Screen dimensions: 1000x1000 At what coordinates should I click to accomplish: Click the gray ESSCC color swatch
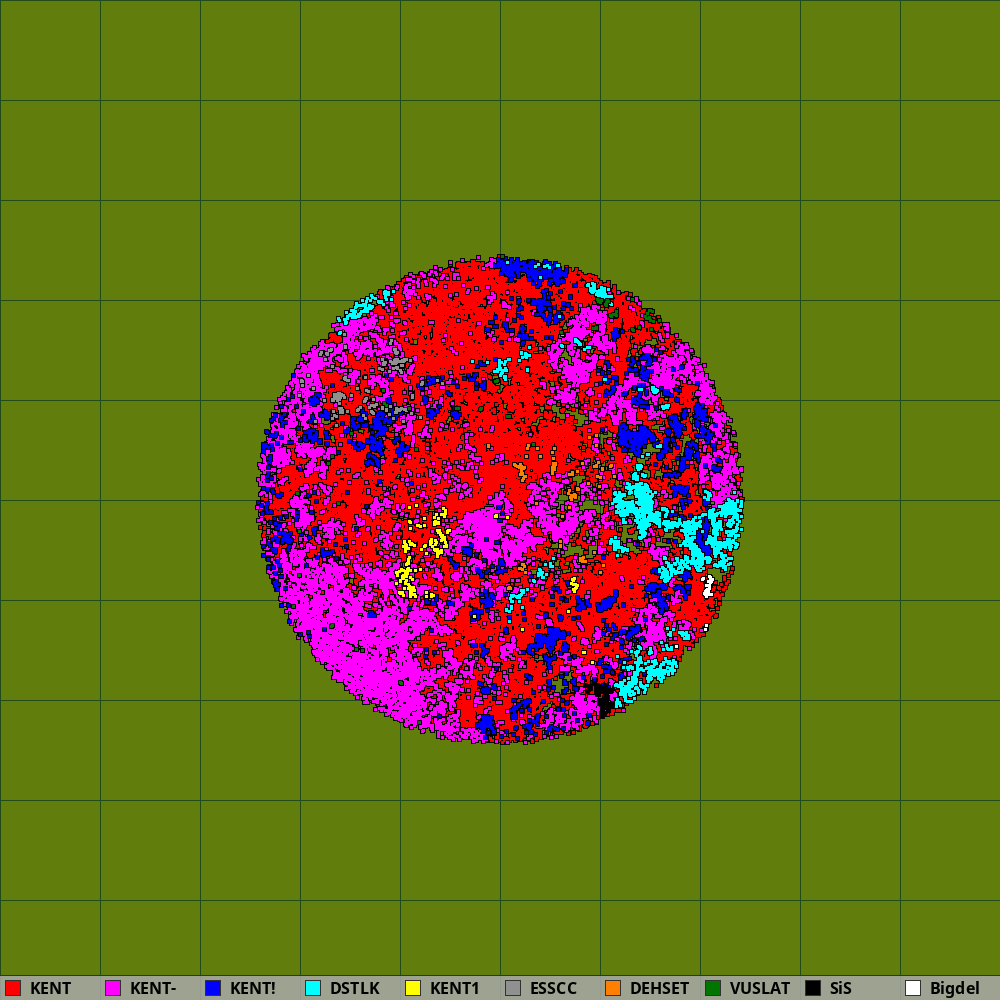[x=513, y=988]
